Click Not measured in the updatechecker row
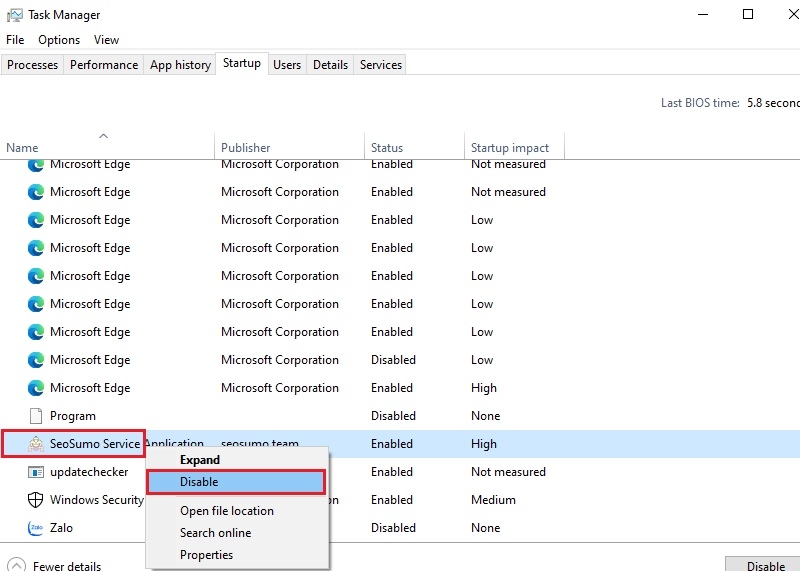The height and width of the screenshot is (571, 800). (508, 472)
